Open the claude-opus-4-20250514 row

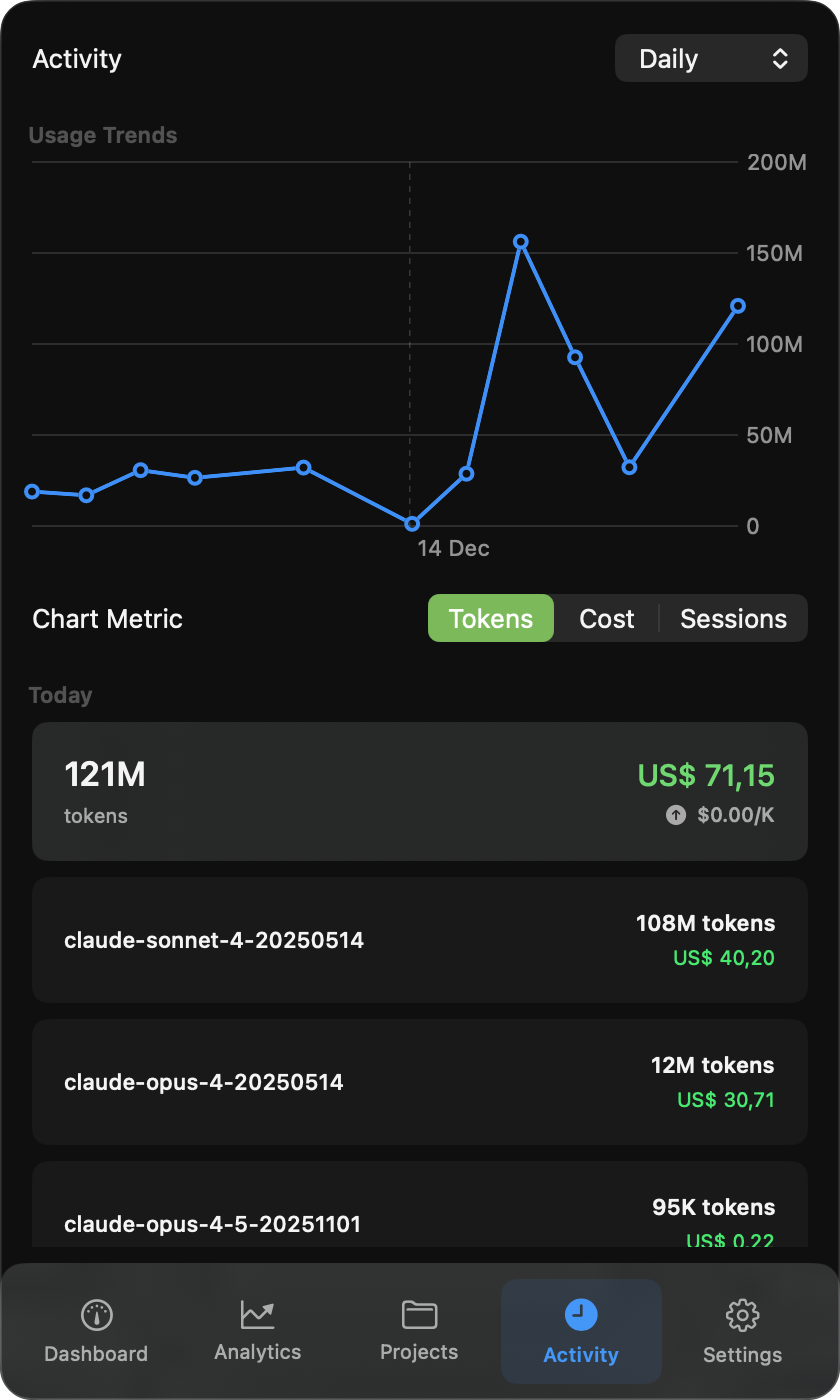pyautogui.click(x=420, y=1082)
